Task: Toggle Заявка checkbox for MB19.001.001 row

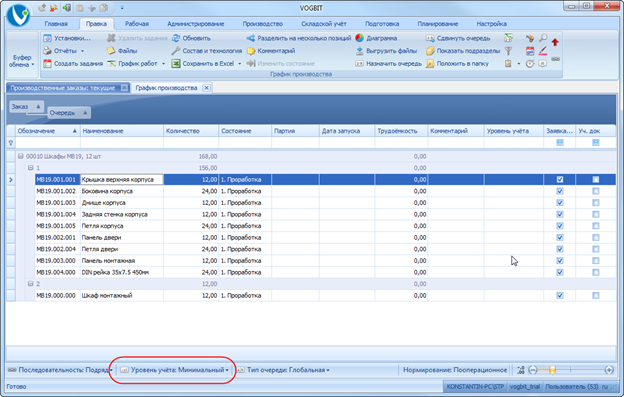Action: (560, 179)
